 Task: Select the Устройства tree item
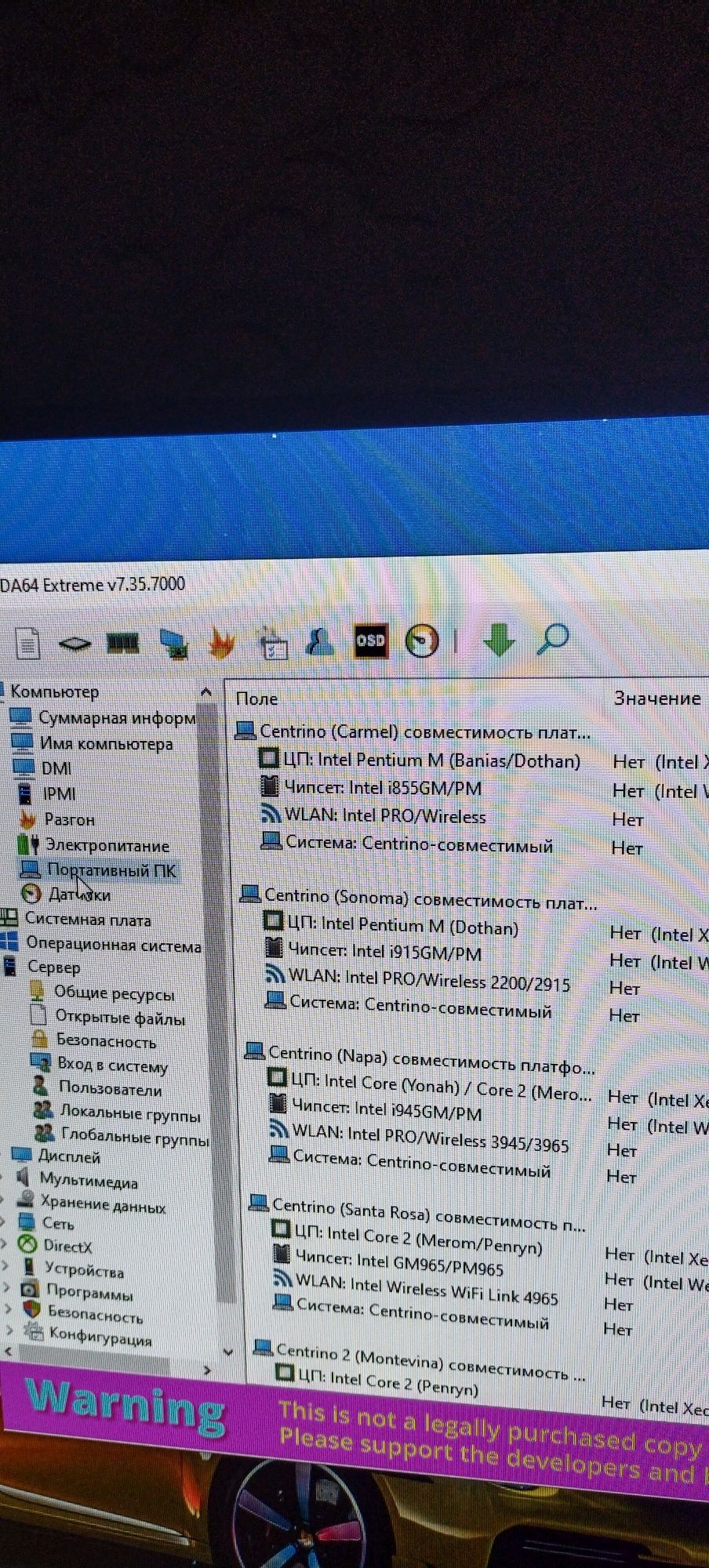coord(84,1269)
